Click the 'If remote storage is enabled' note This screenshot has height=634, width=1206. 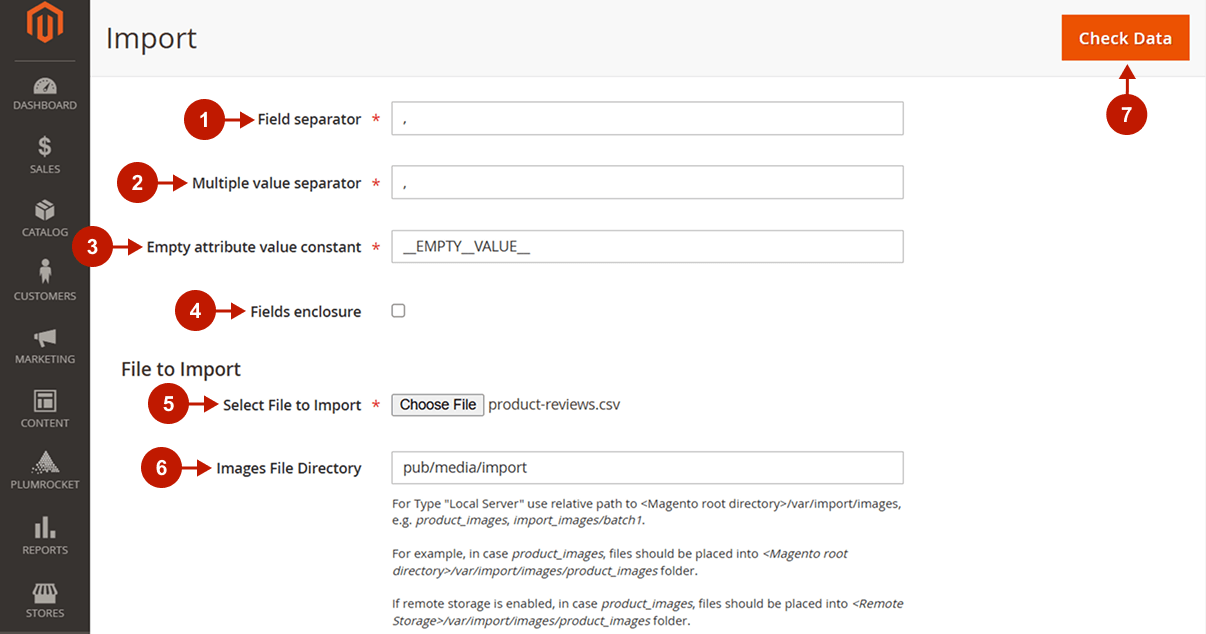pos(648,612)
